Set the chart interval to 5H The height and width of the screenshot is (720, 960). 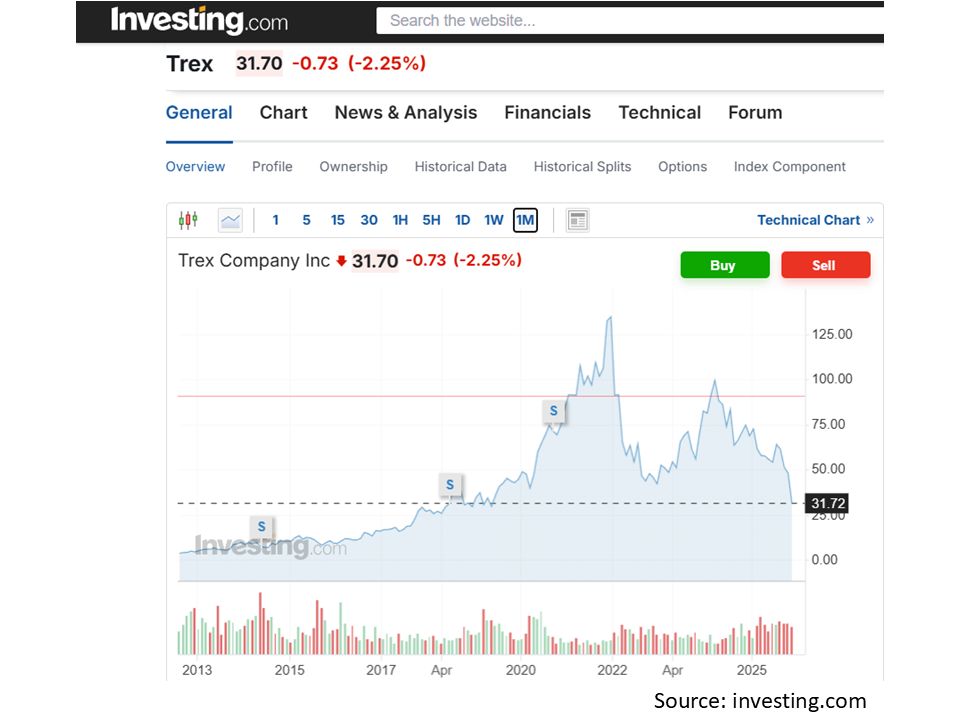(x=431, y=220)
